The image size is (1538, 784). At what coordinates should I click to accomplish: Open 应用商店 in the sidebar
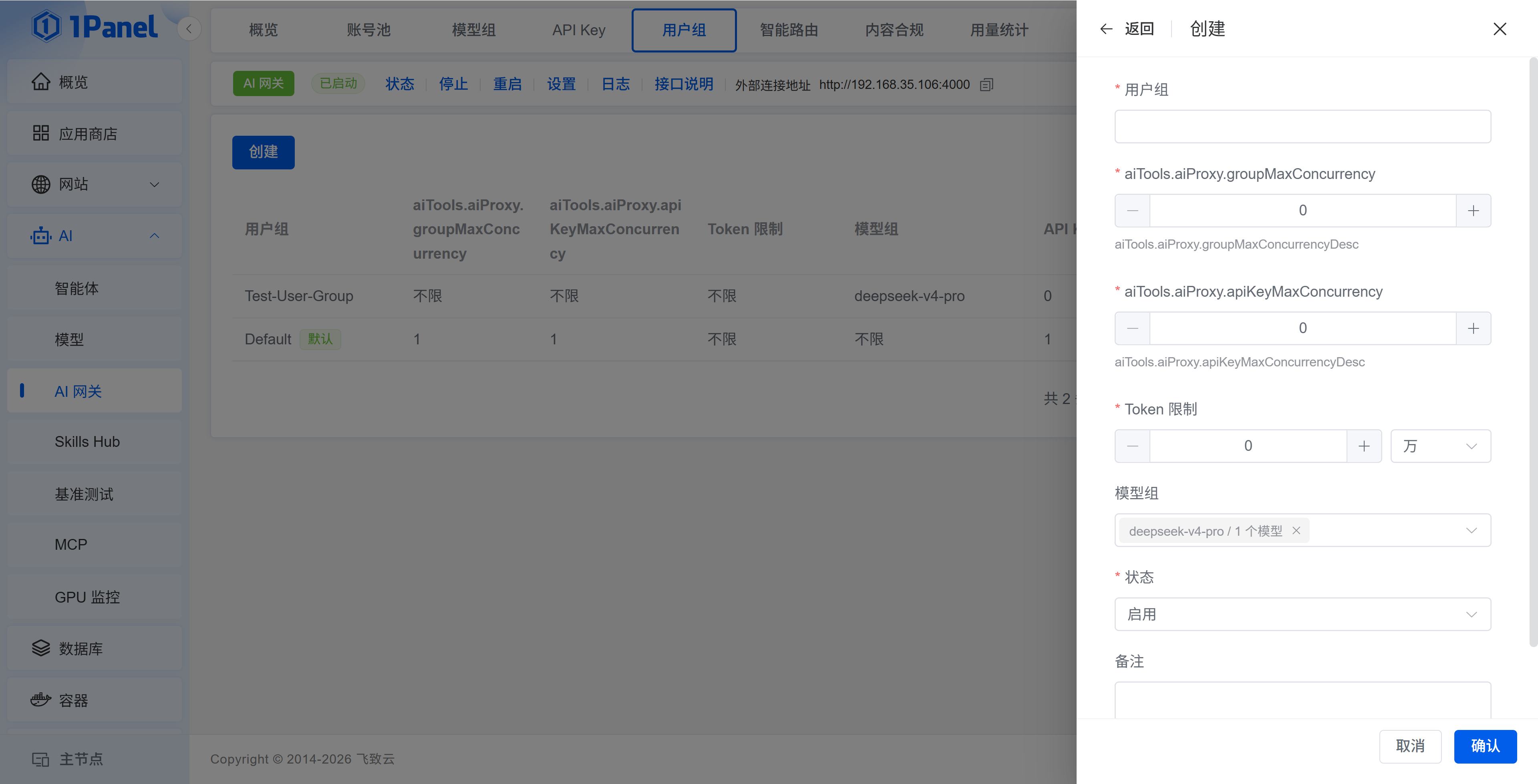point(95,133)
